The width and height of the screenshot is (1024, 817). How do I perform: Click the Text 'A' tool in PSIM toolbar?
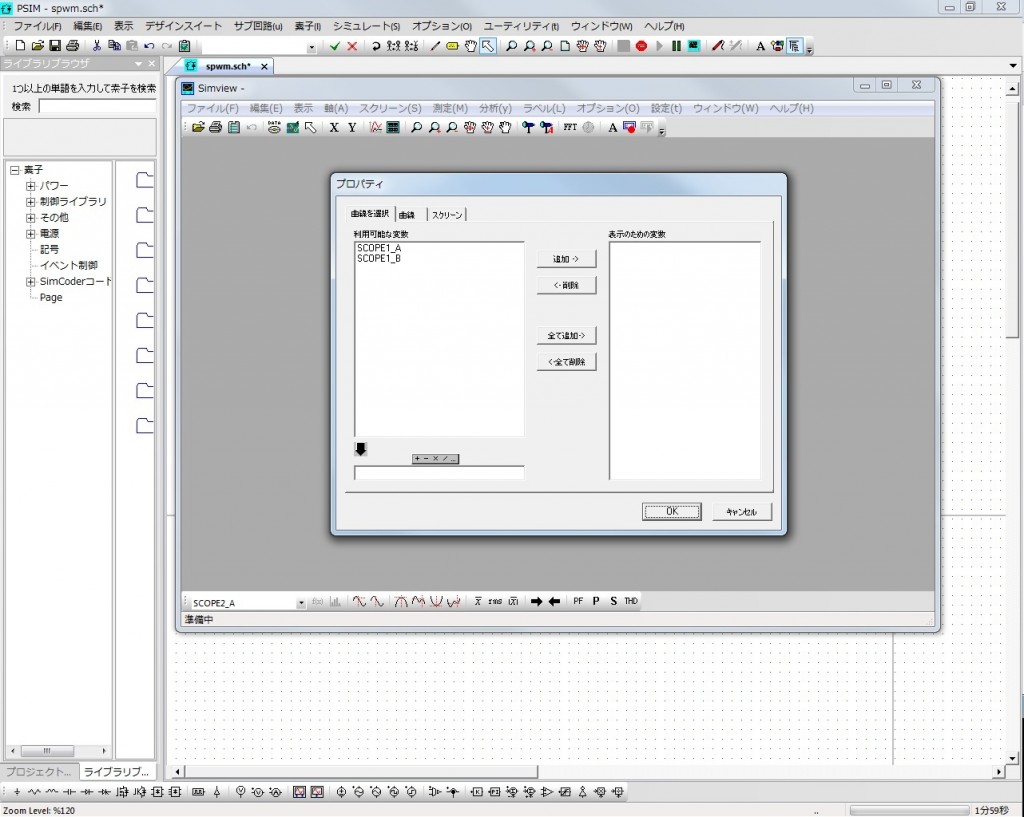[760, 46]
